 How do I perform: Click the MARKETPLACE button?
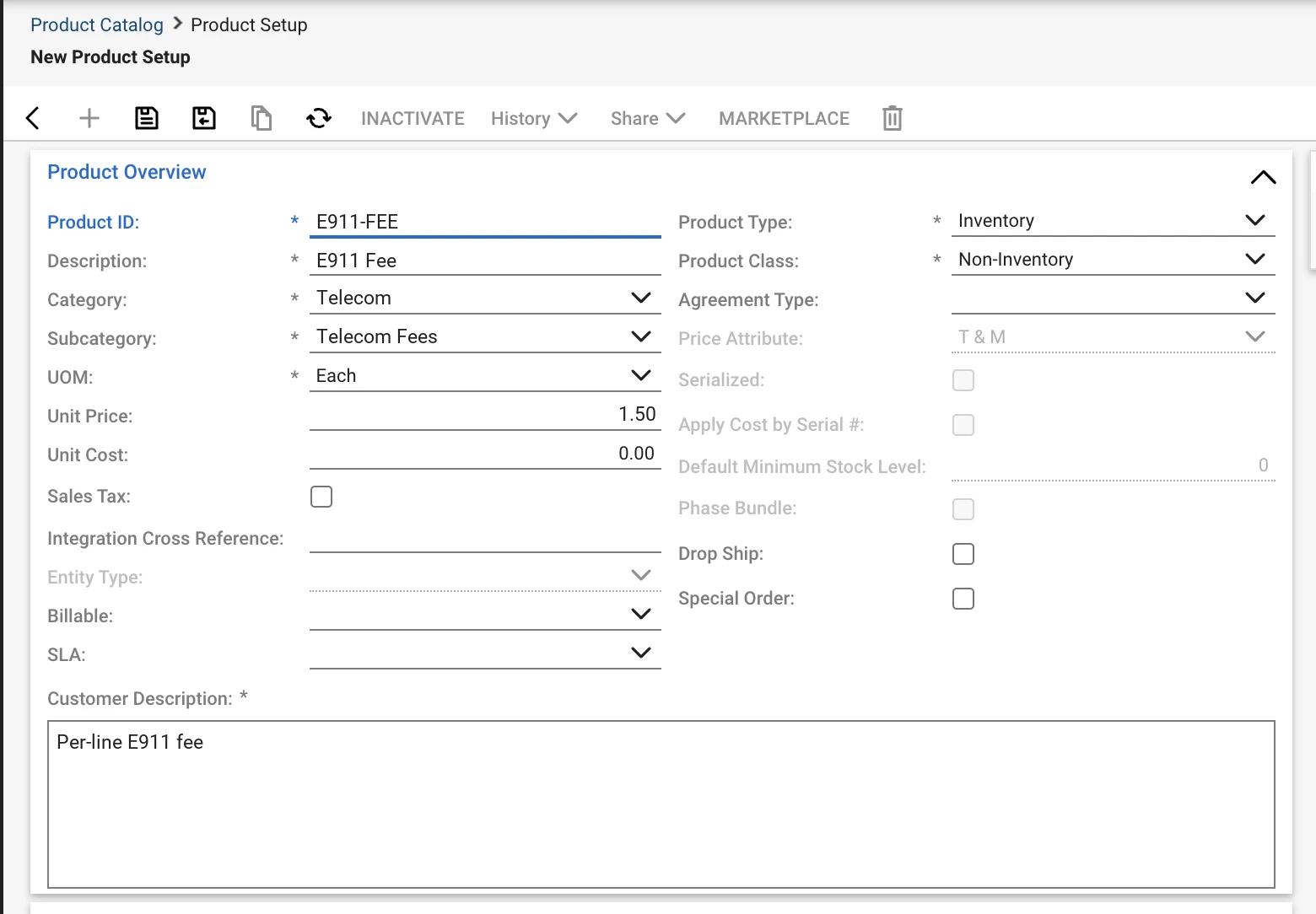(x=784, y=119)
